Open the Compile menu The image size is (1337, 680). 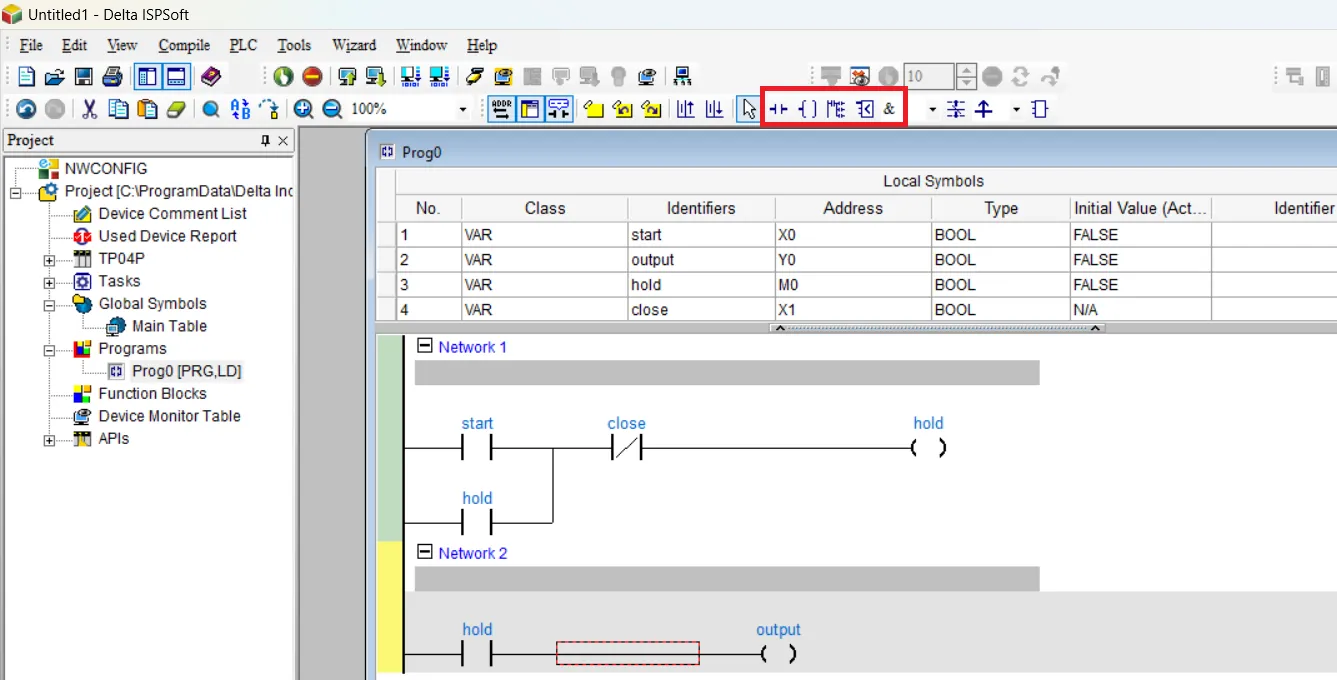click(x=184, y=45)
